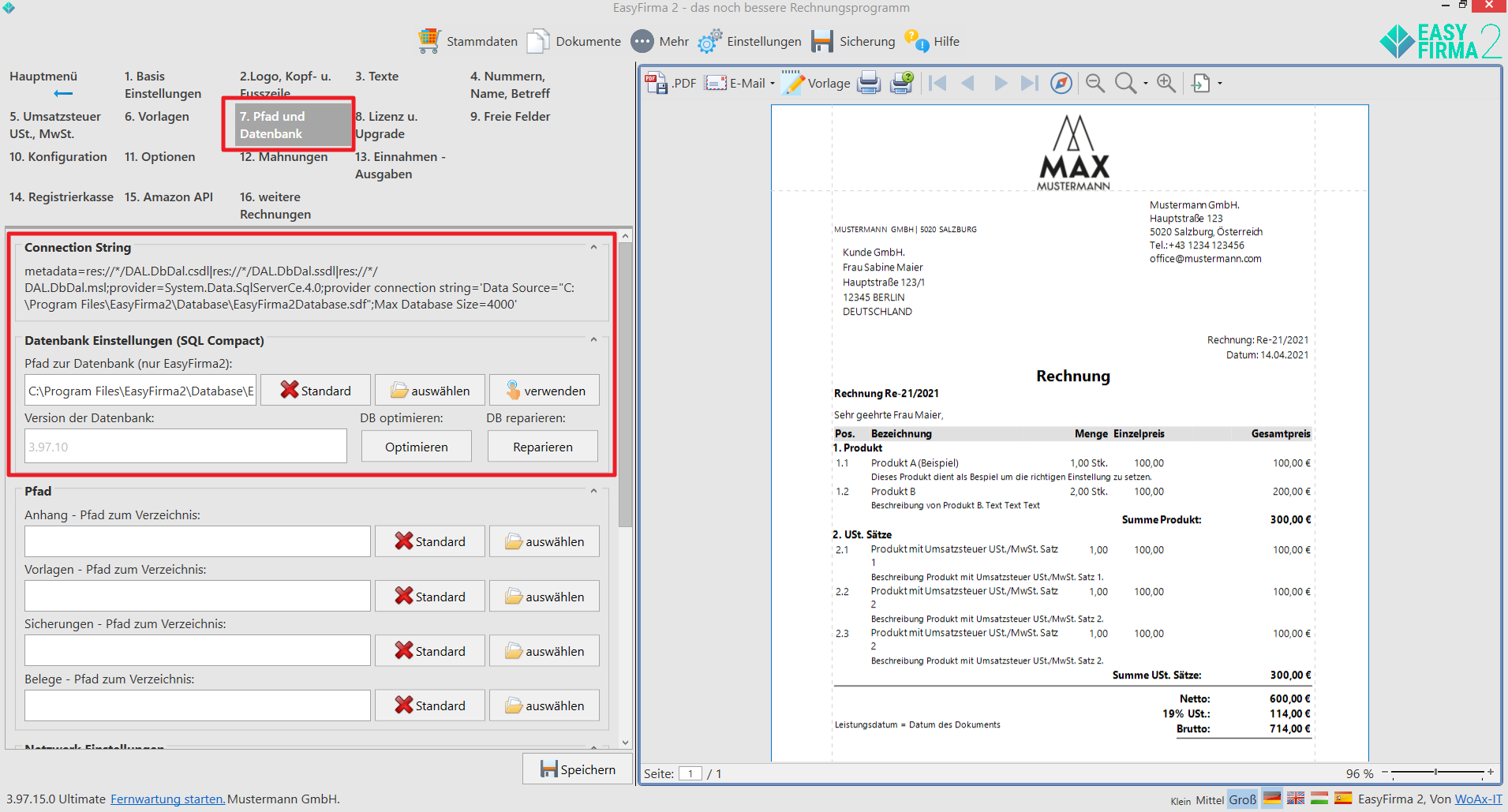Click the verwenden button
1508x812 pixels.
click(544, 391)
